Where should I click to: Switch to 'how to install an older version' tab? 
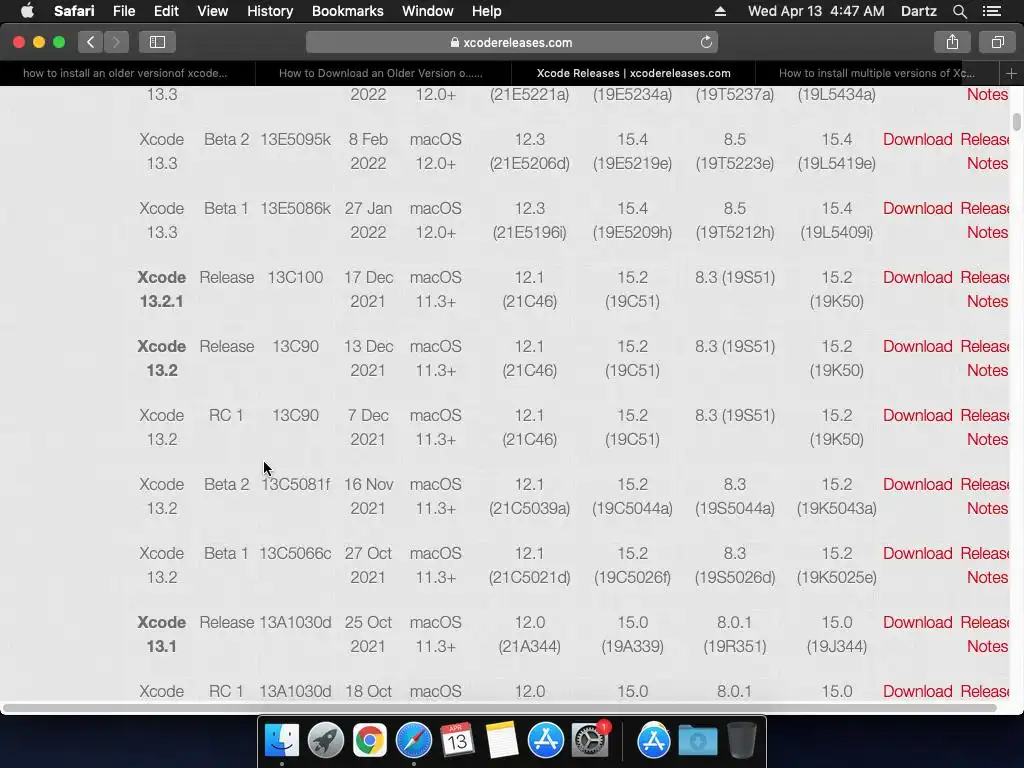click(125, 73)
